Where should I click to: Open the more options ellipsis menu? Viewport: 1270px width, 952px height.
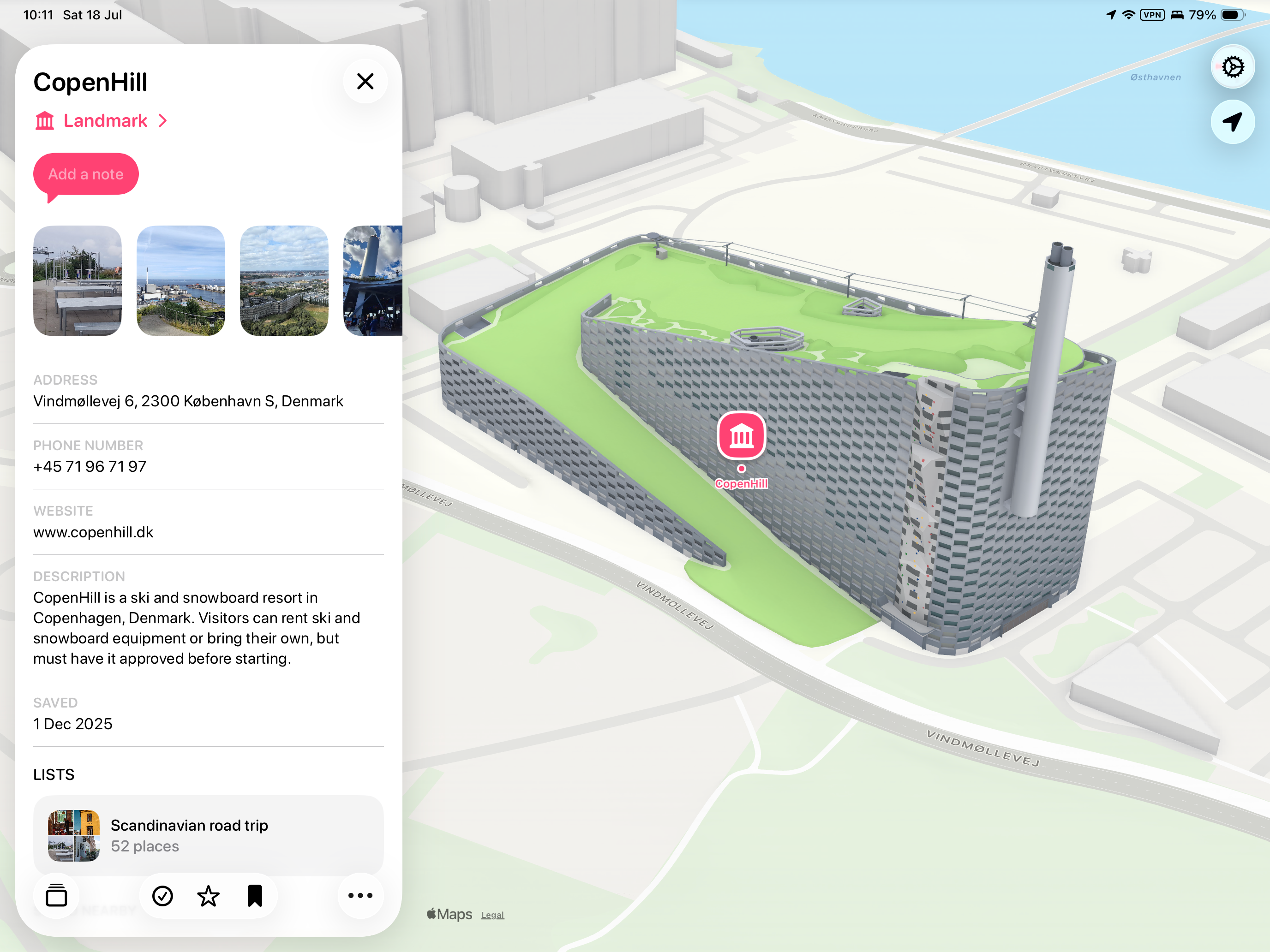[x=360, y=895]
